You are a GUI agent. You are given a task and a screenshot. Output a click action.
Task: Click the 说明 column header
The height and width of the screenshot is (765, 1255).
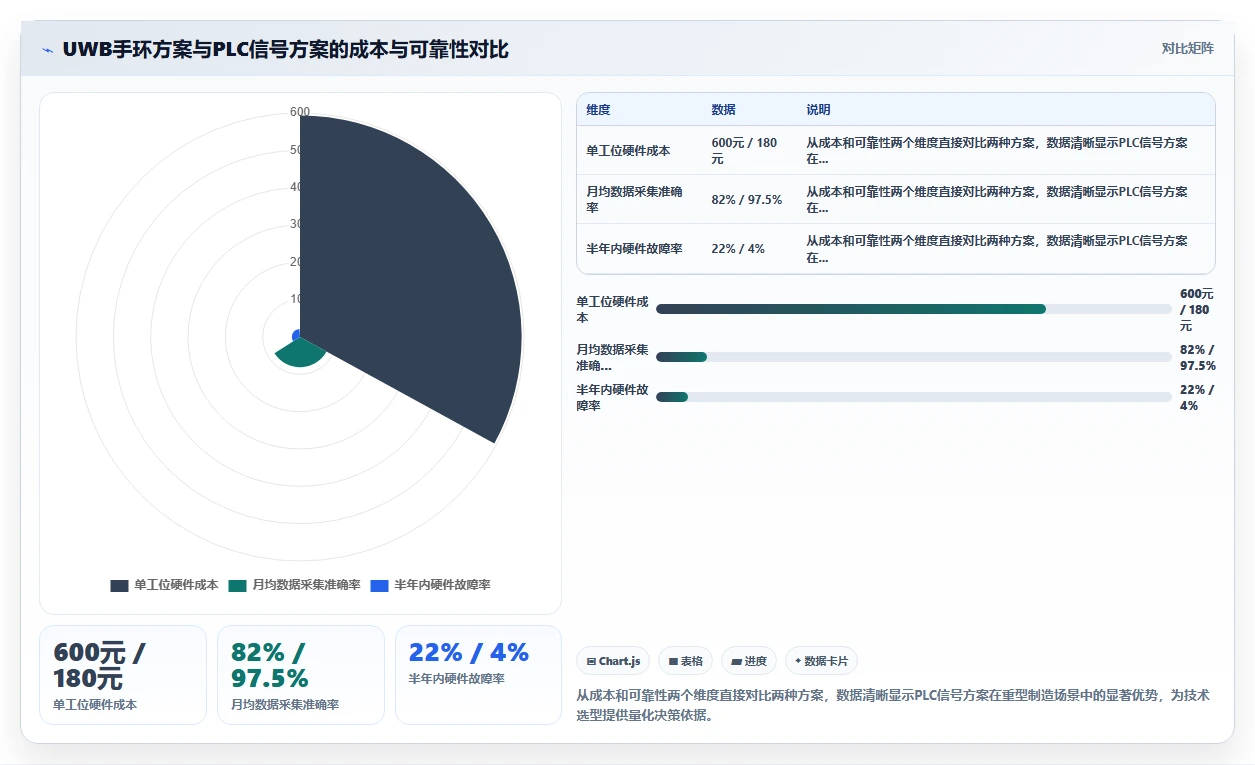click(818, 110)
